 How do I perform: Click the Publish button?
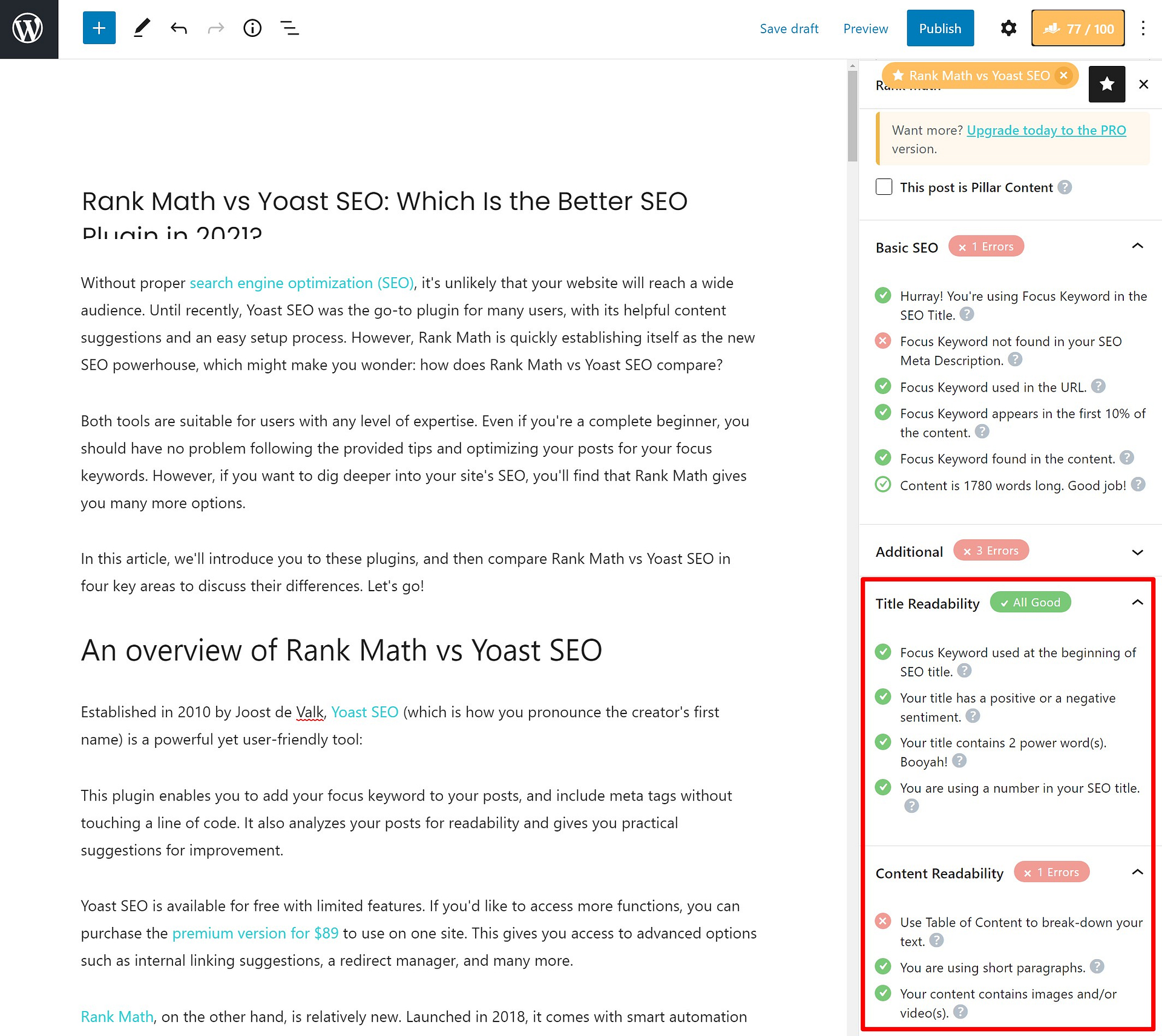coord(939,28)
